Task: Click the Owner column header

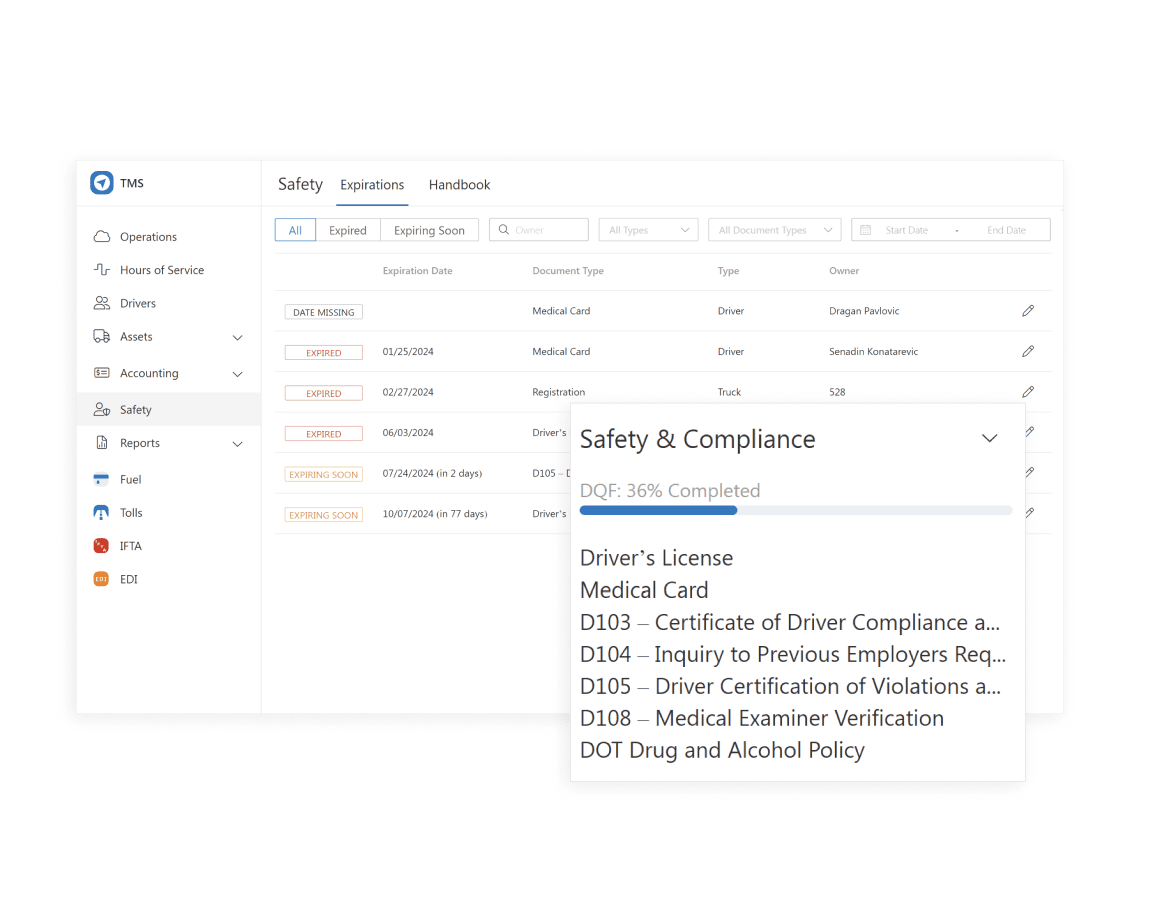Action: pyautogui.click(x=843, y=271)
